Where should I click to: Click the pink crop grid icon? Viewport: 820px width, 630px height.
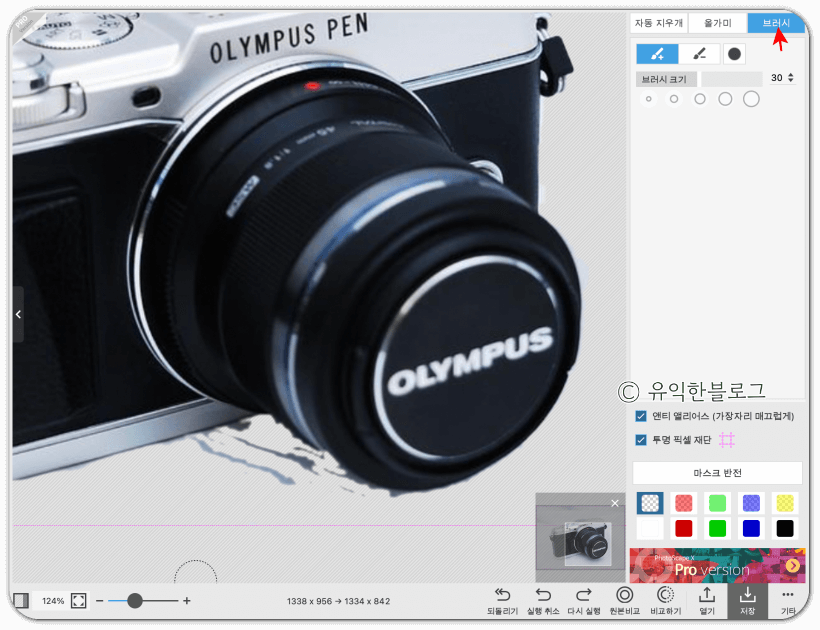pyautogui.click(x=727, y=440)
